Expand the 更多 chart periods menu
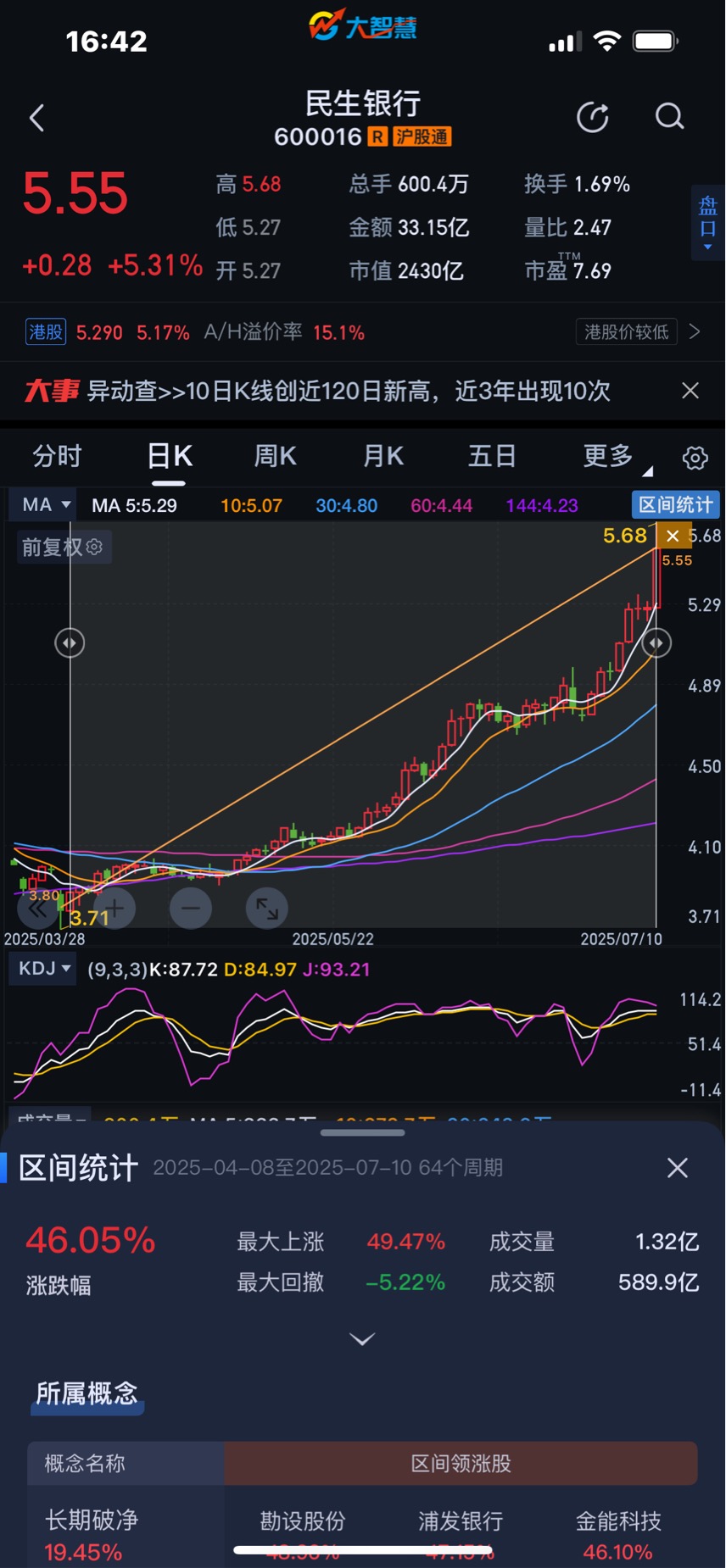This screenshot has height=1568, width=726. 617,456
